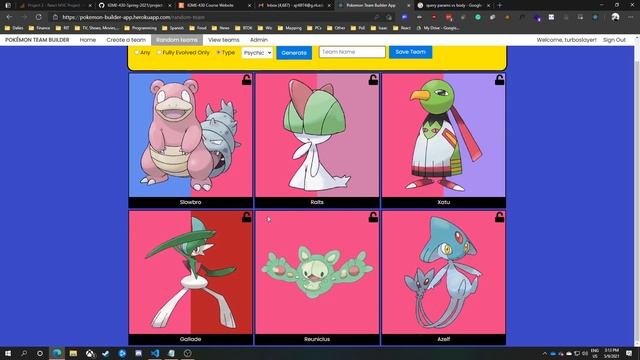This screenshot has width=640, height=360.
Task: Open the Programming bookmarks folder
Action: tap(140, 28)
